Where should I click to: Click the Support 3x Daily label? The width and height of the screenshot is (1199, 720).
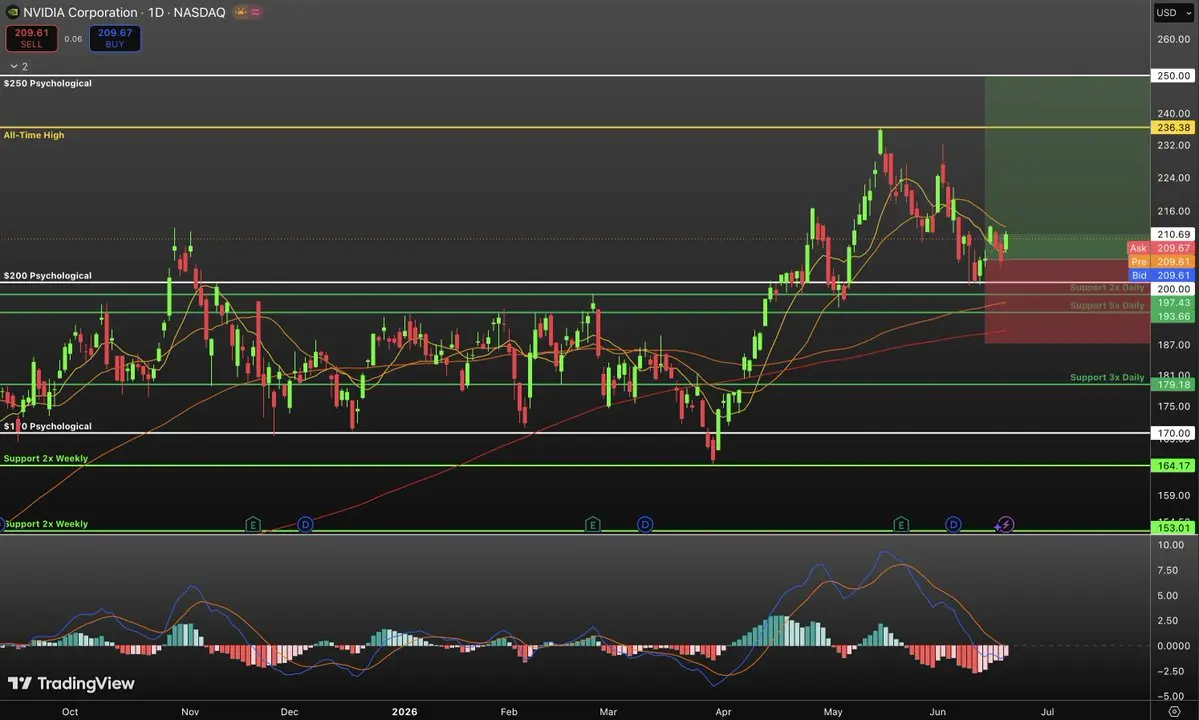pos(1107,378)
